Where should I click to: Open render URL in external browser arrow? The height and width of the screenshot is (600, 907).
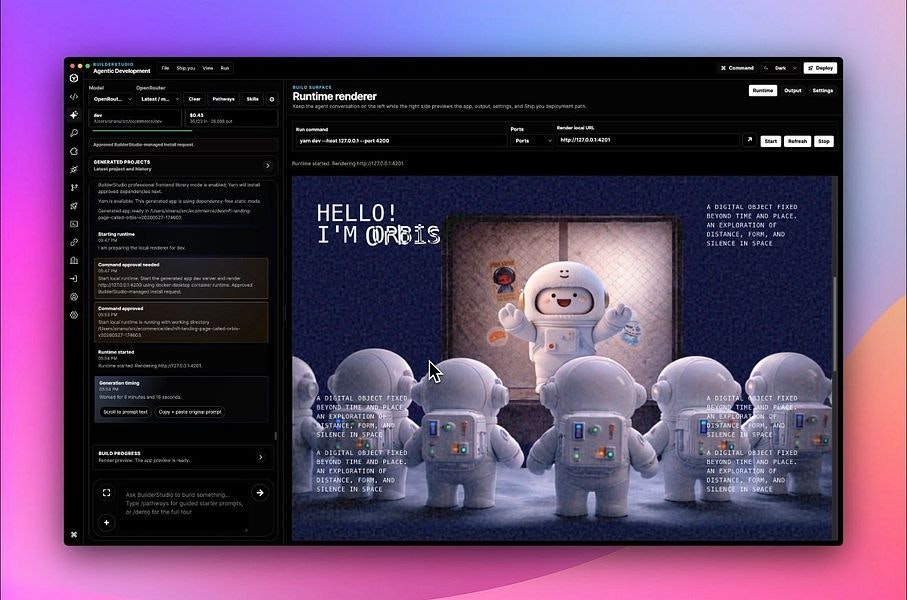pos(750,140)
